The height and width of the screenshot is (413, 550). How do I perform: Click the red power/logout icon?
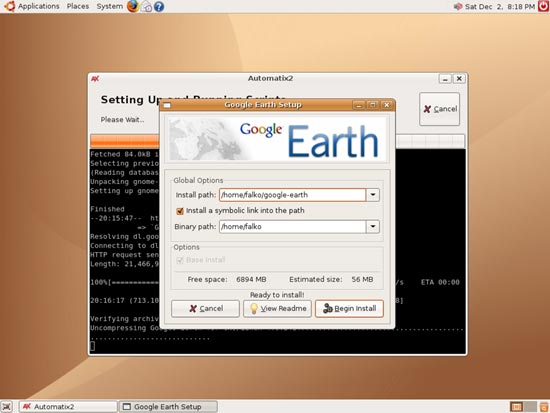[x=543, y=6]
